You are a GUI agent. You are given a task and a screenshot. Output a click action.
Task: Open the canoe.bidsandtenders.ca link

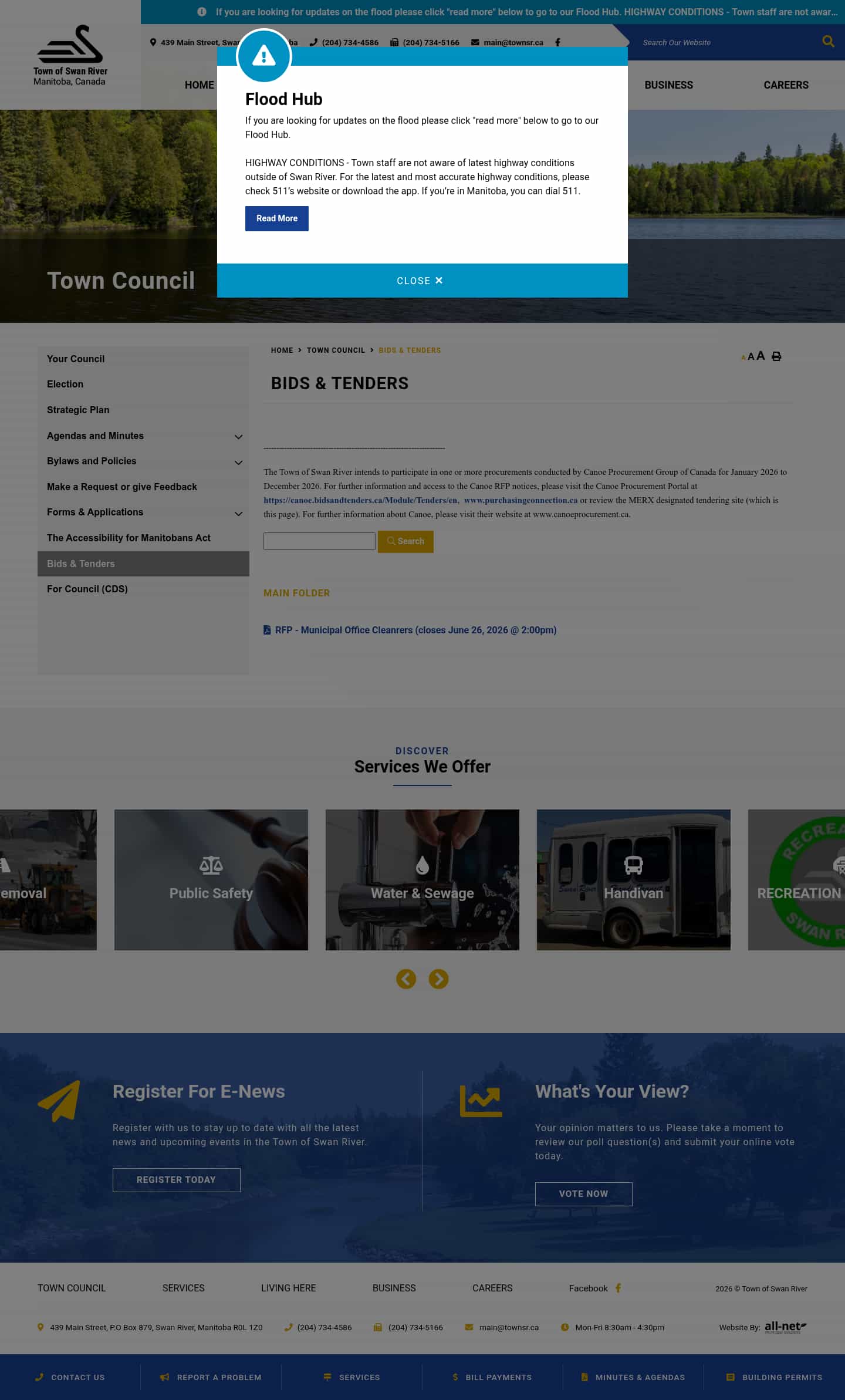(x=360, y=500)
